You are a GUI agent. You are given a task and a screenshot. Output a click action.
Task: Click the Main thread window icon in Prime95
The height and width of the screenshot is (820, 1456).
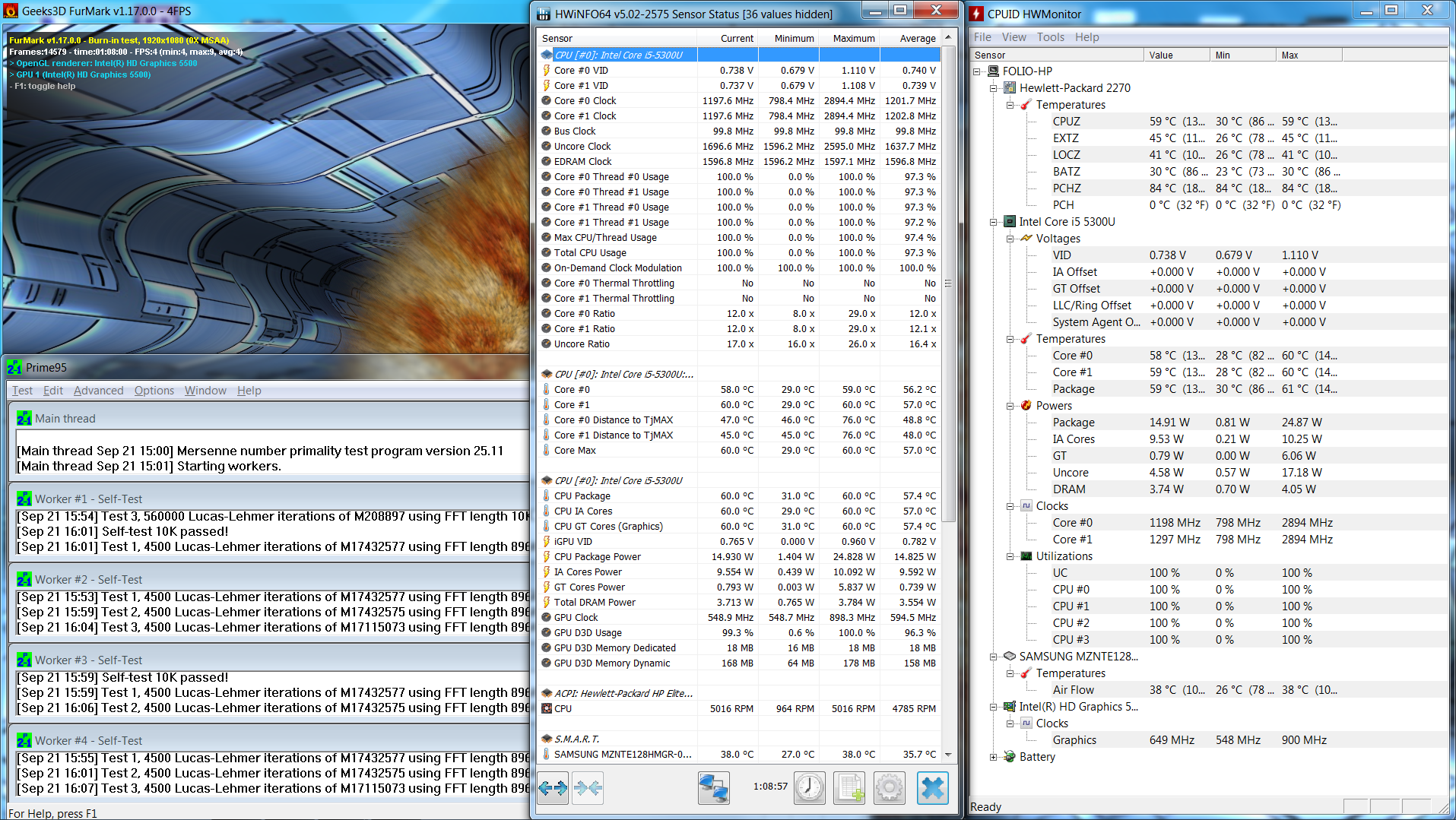coord(24,419)
